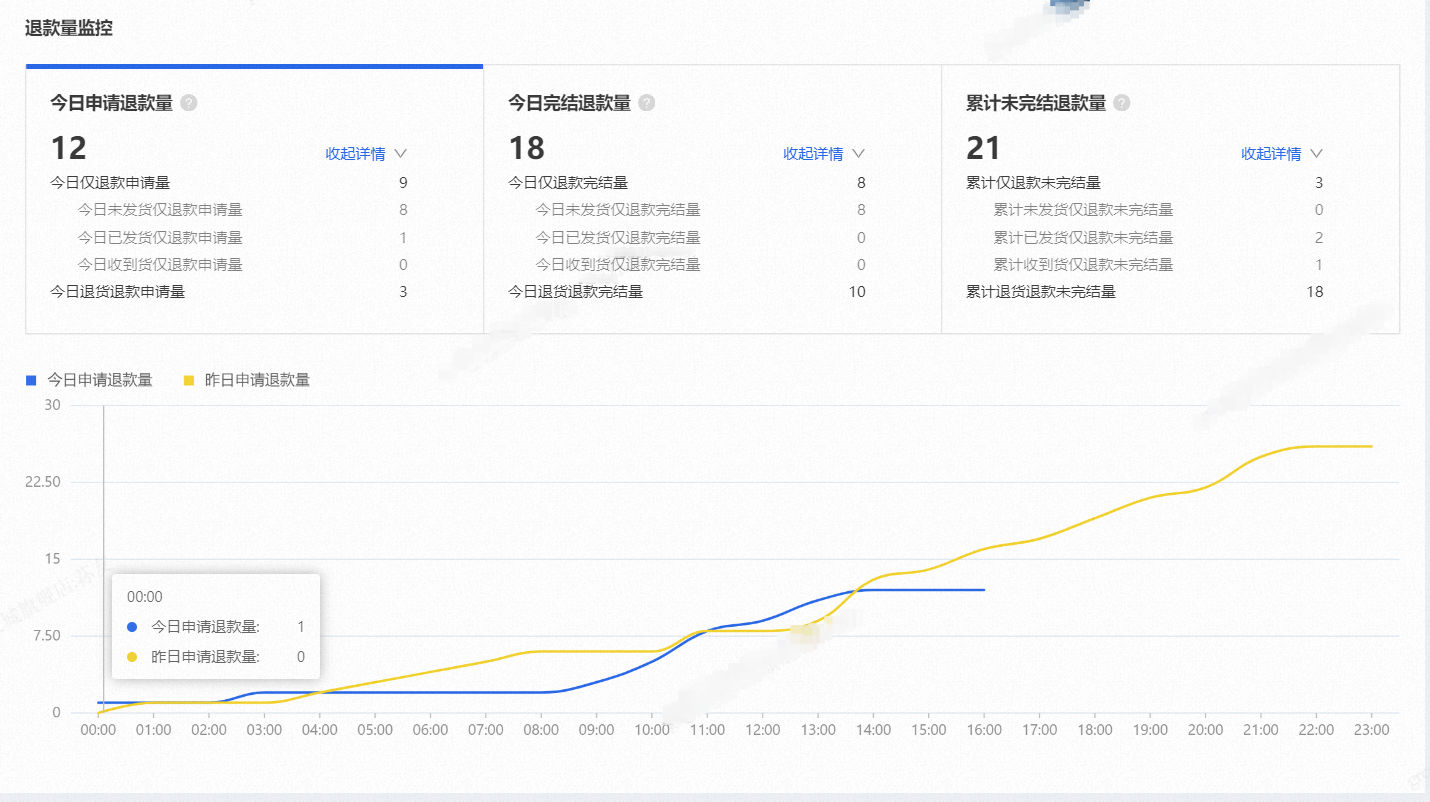Viewport: 1430px width, 802px height.
Task: Collapse details chevron in 今日完结退款量 card
Action: [858, 154]
